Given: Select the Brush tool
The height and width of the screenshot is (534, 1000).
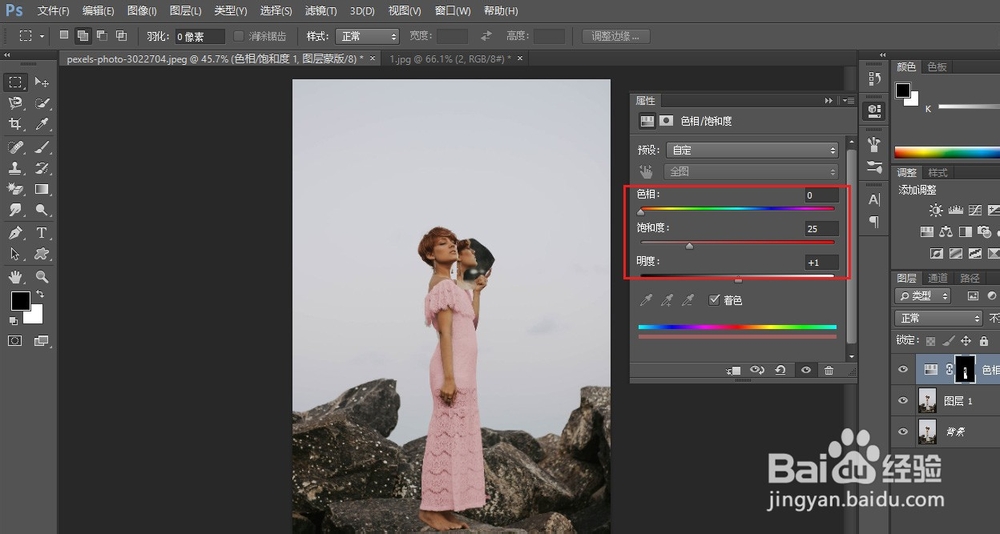Looking at the screenshot, I should [41, 147].
